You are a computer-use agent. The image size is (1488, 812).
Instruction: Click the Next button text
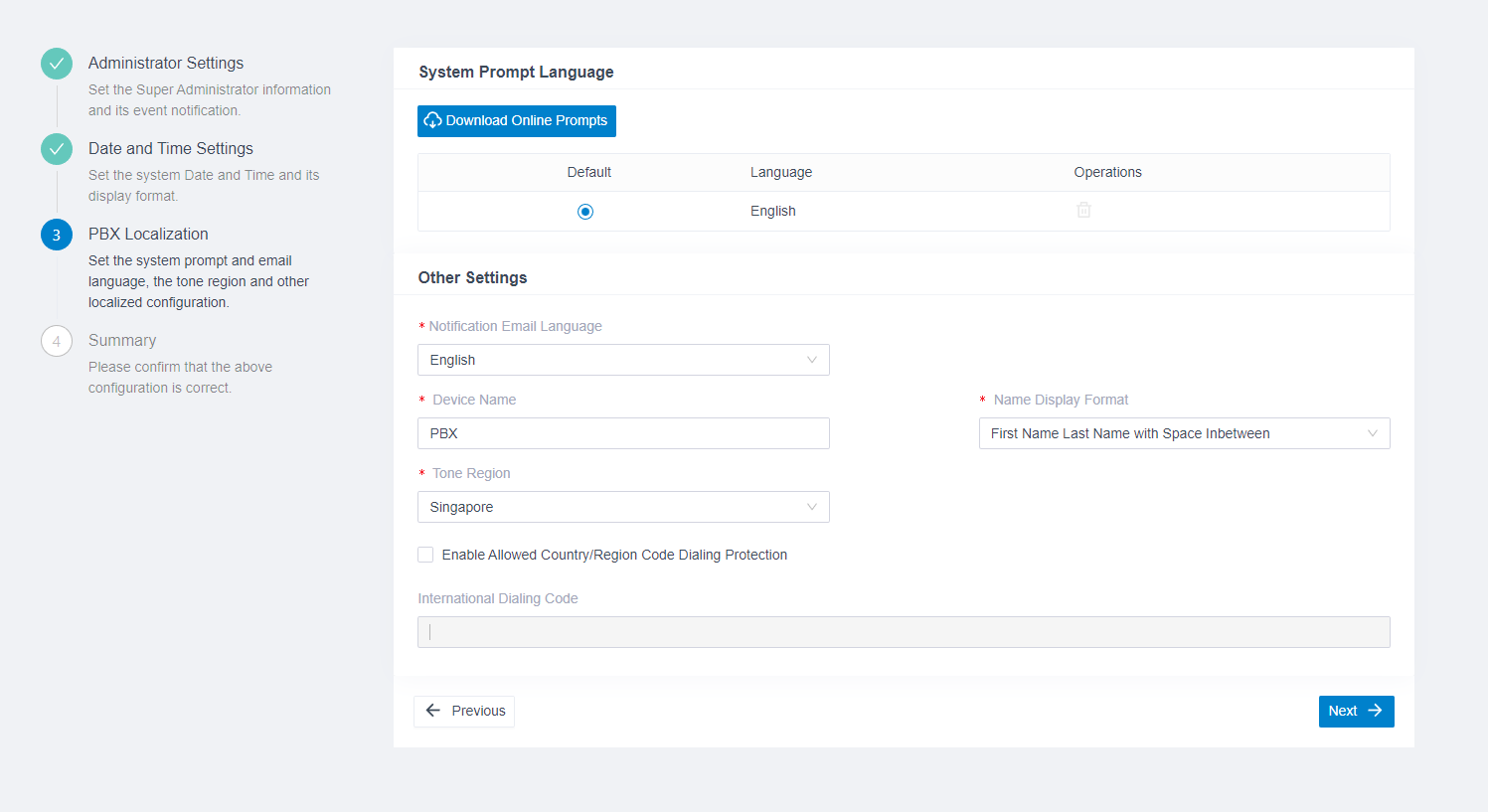(1342, 711)
